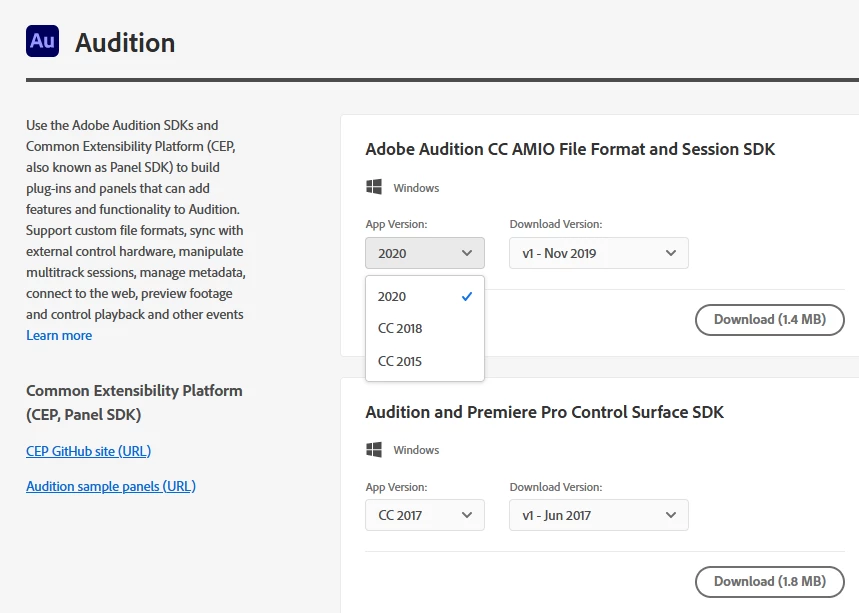859x613 pixels.
Task: Choose CC 2015 from App Version list
Action: 400,361
